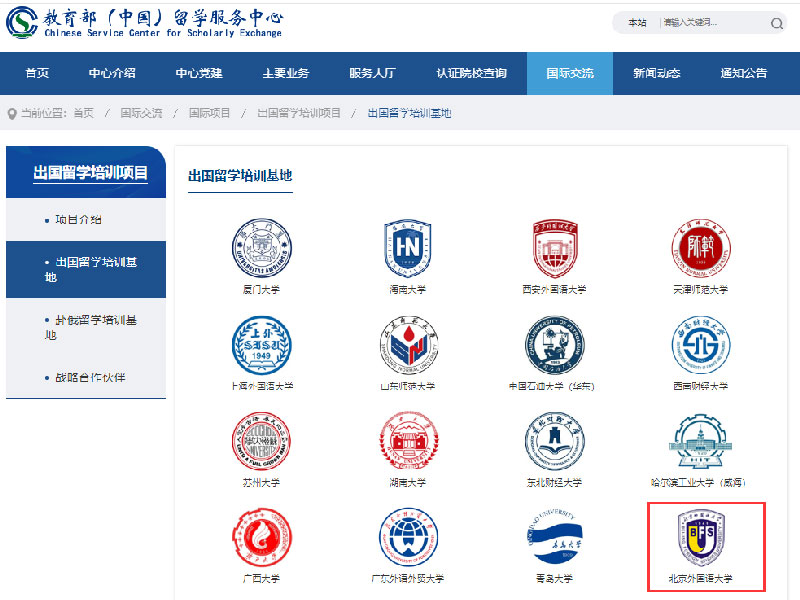Select the 天津师范大学 crest
This screenshot has width=800, height=600.
[x=702, y=250]
